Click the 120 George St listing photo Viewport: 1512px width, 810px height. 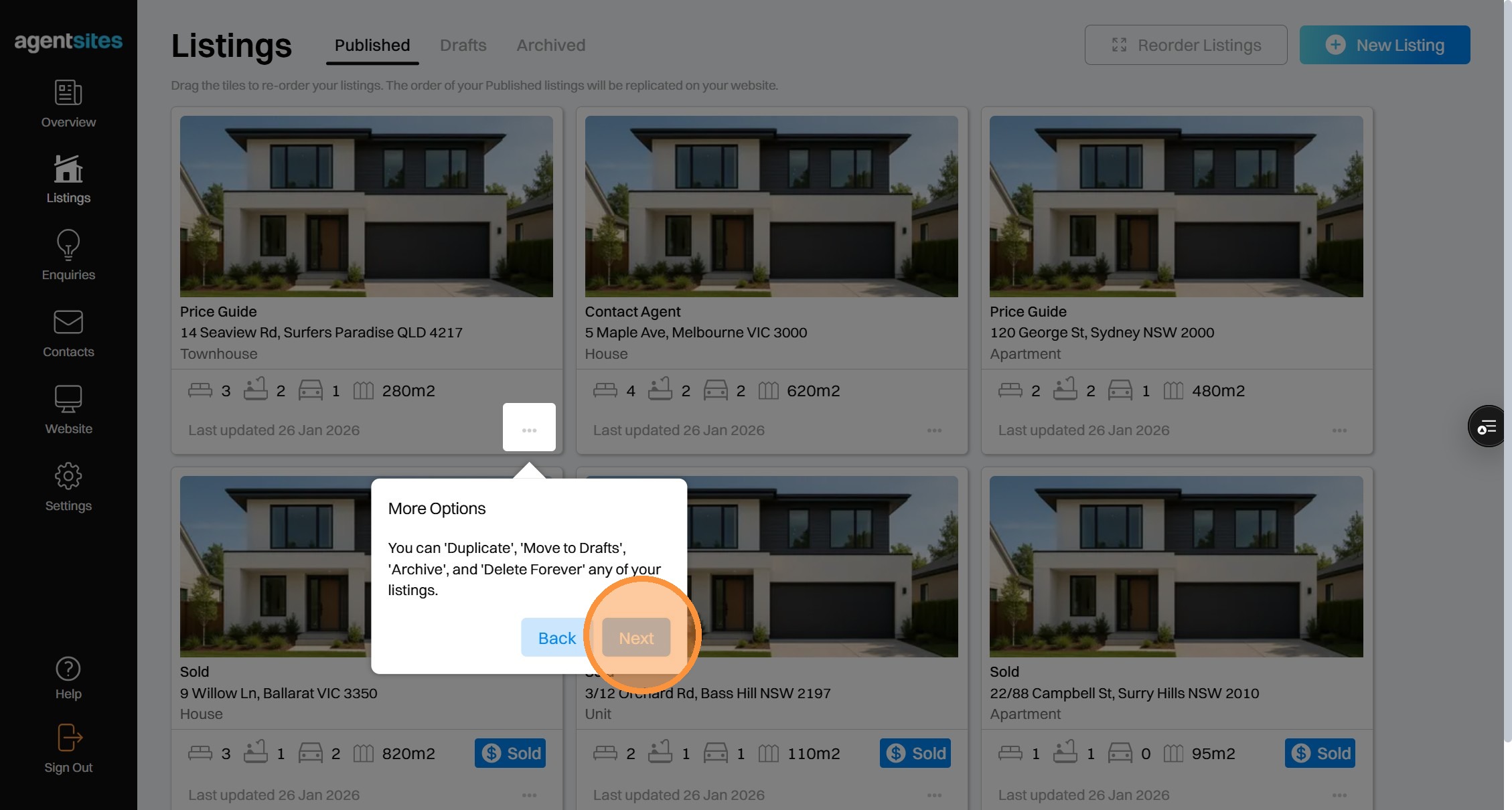point(1176,206)
